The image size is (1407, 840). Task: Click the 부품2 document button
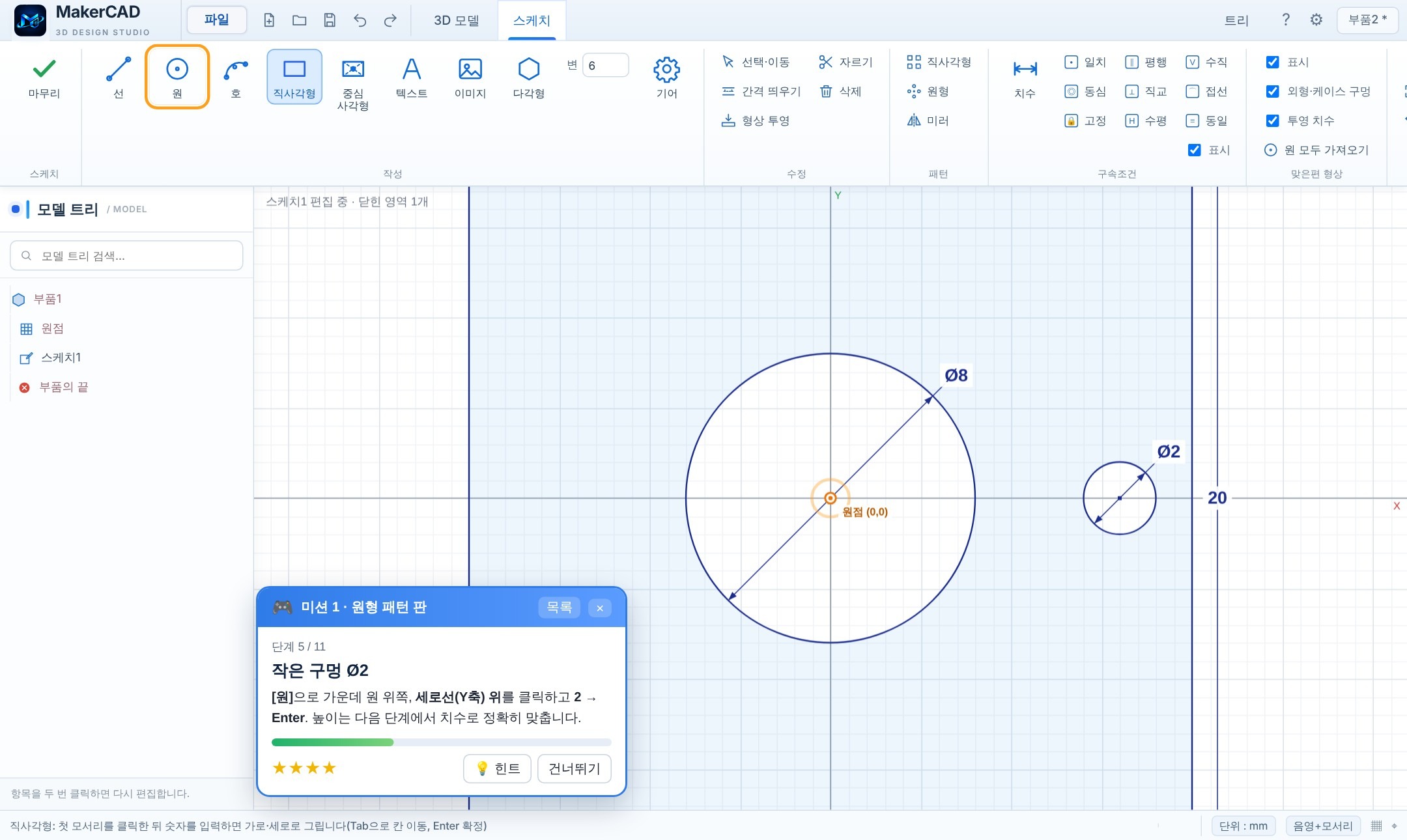pyautogui.click(x=1367, y=20)
